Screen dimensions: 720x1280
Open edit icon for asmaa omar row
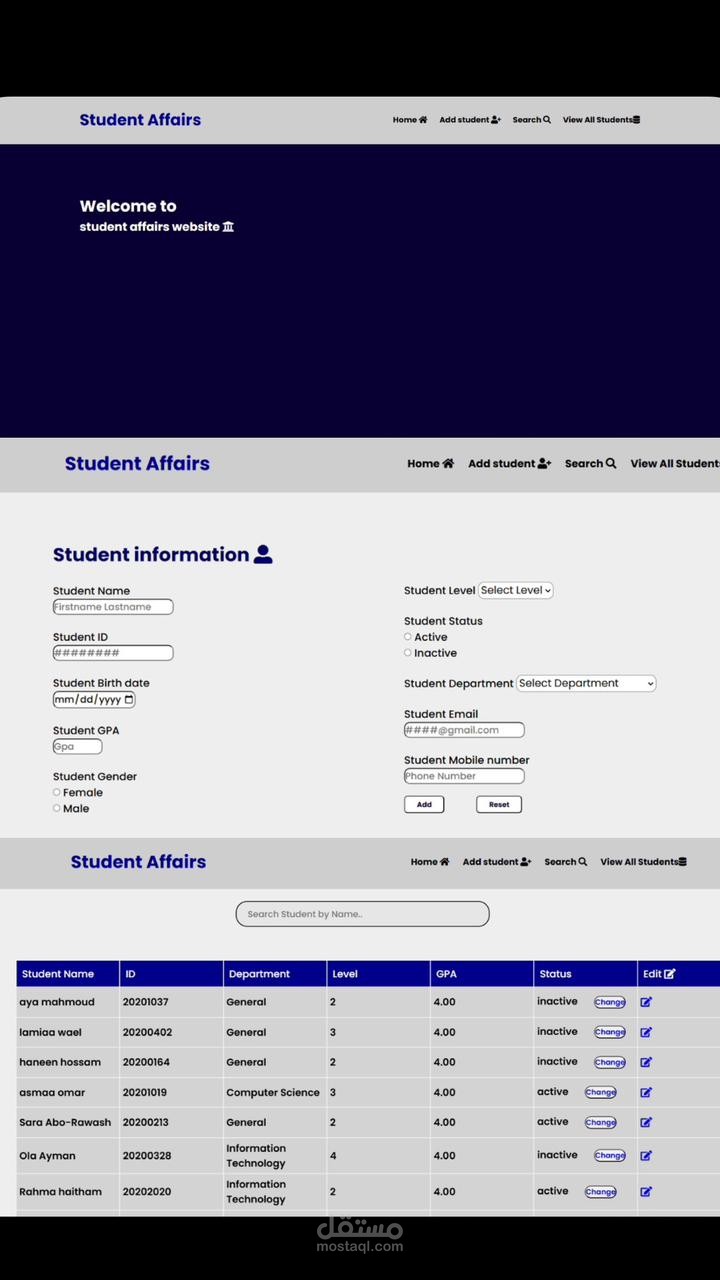tap(646, 1093)
